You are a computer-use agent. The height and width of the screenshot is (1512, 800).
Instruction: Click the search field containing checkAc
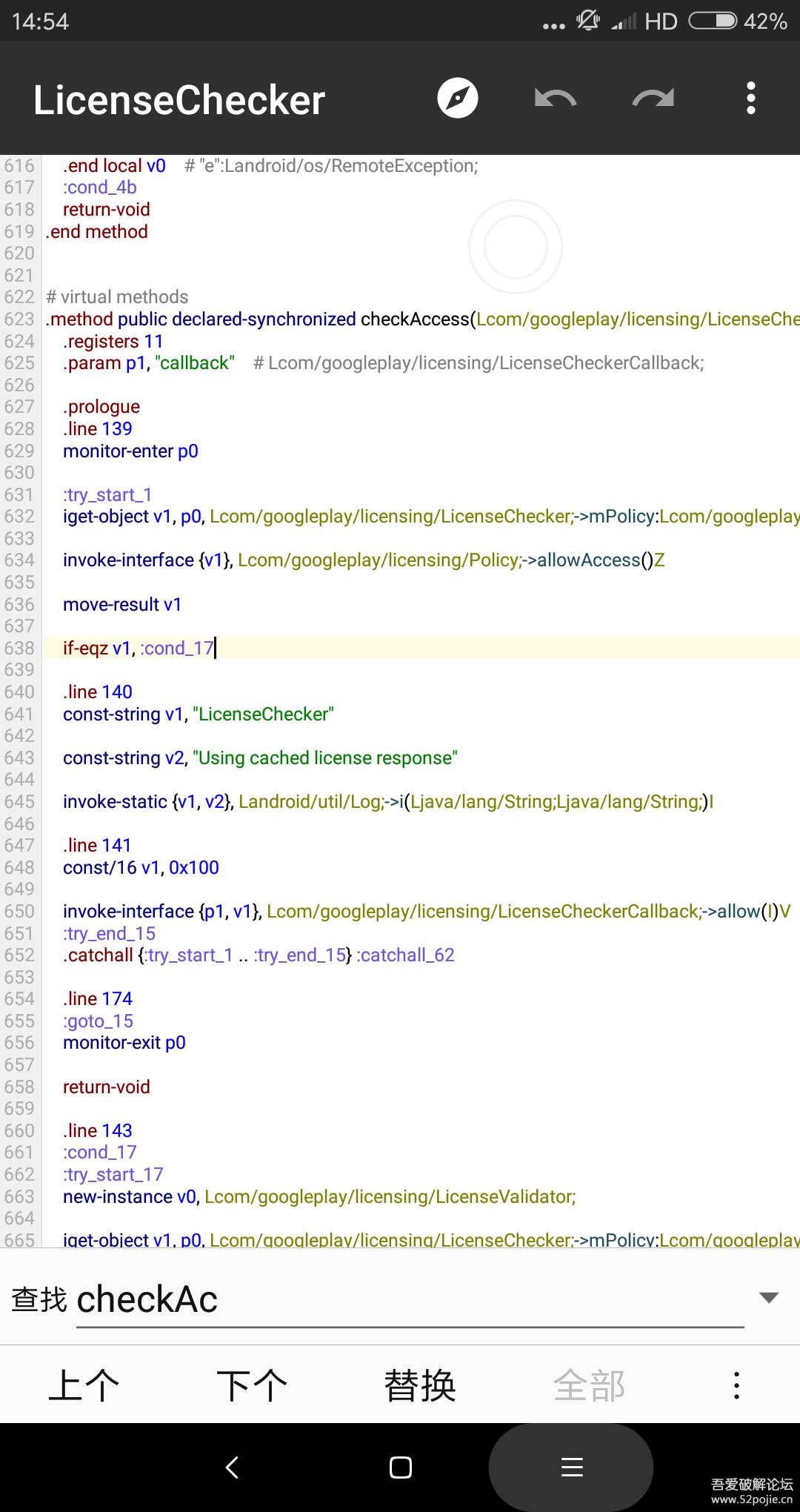click(x=410, y=1300)
